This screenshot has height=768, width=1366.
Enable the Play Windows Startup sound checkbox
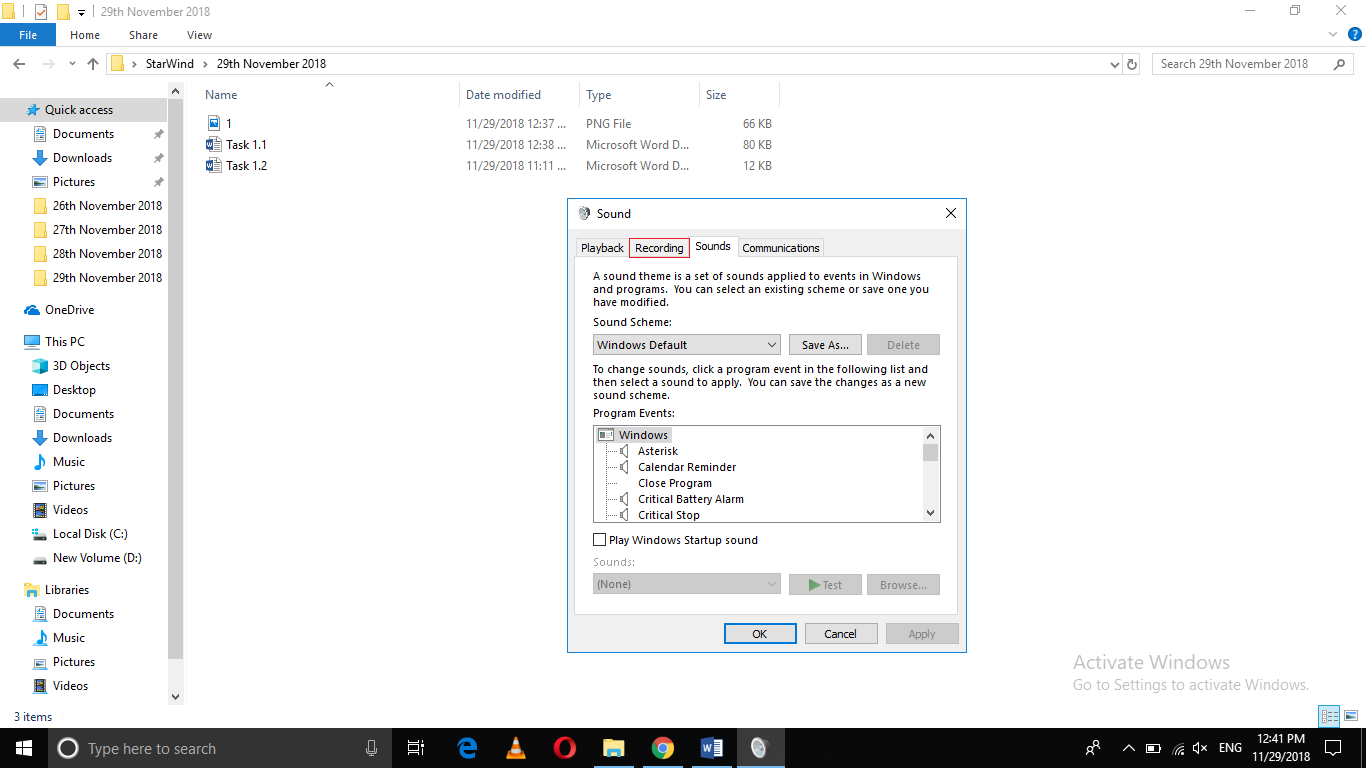pyautogui.click(x=600, y=539)
